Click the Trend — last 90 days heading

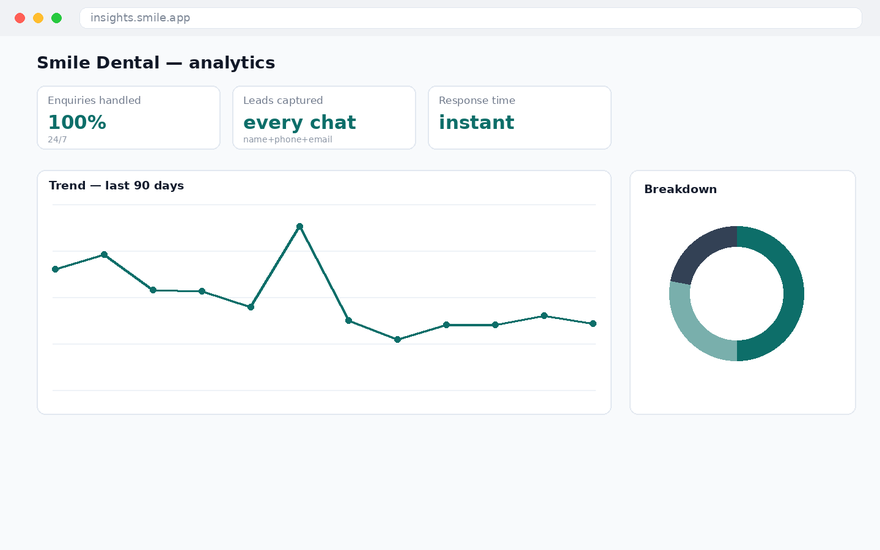click(116, 186)
